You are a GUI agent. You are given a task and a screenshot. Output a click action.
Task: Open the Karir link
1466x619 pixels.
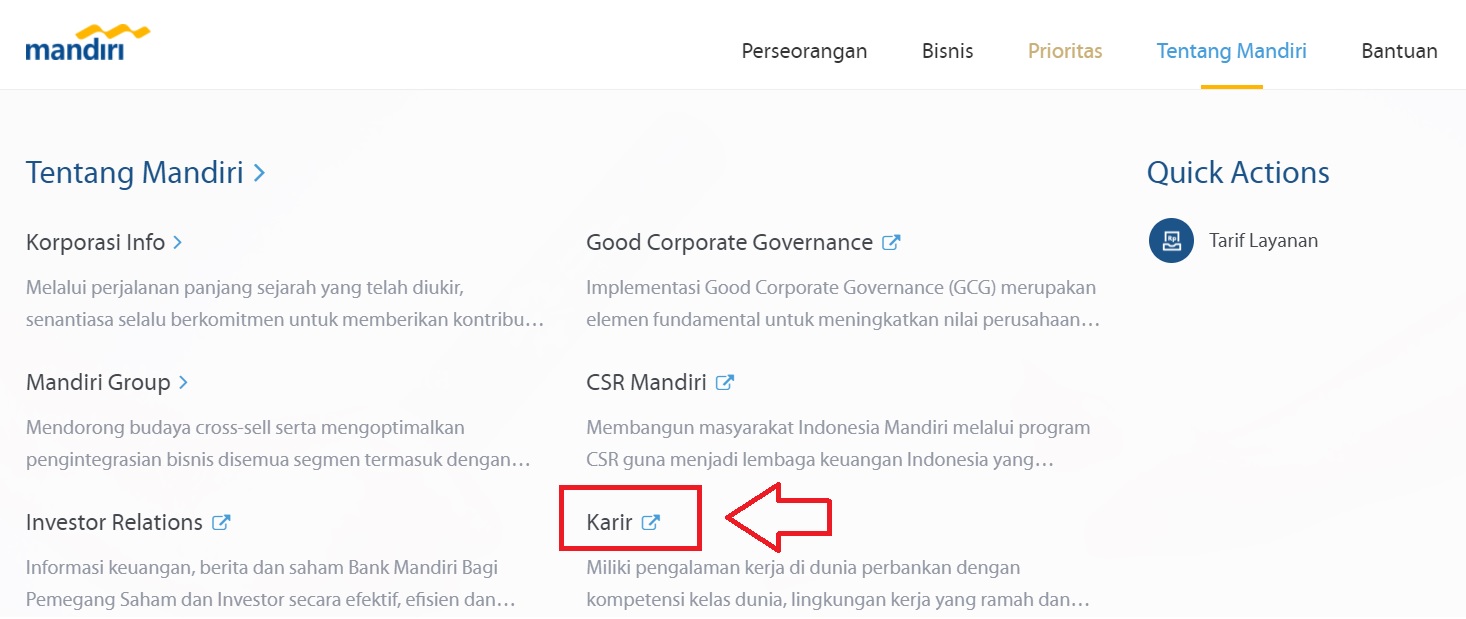(609, 522)
